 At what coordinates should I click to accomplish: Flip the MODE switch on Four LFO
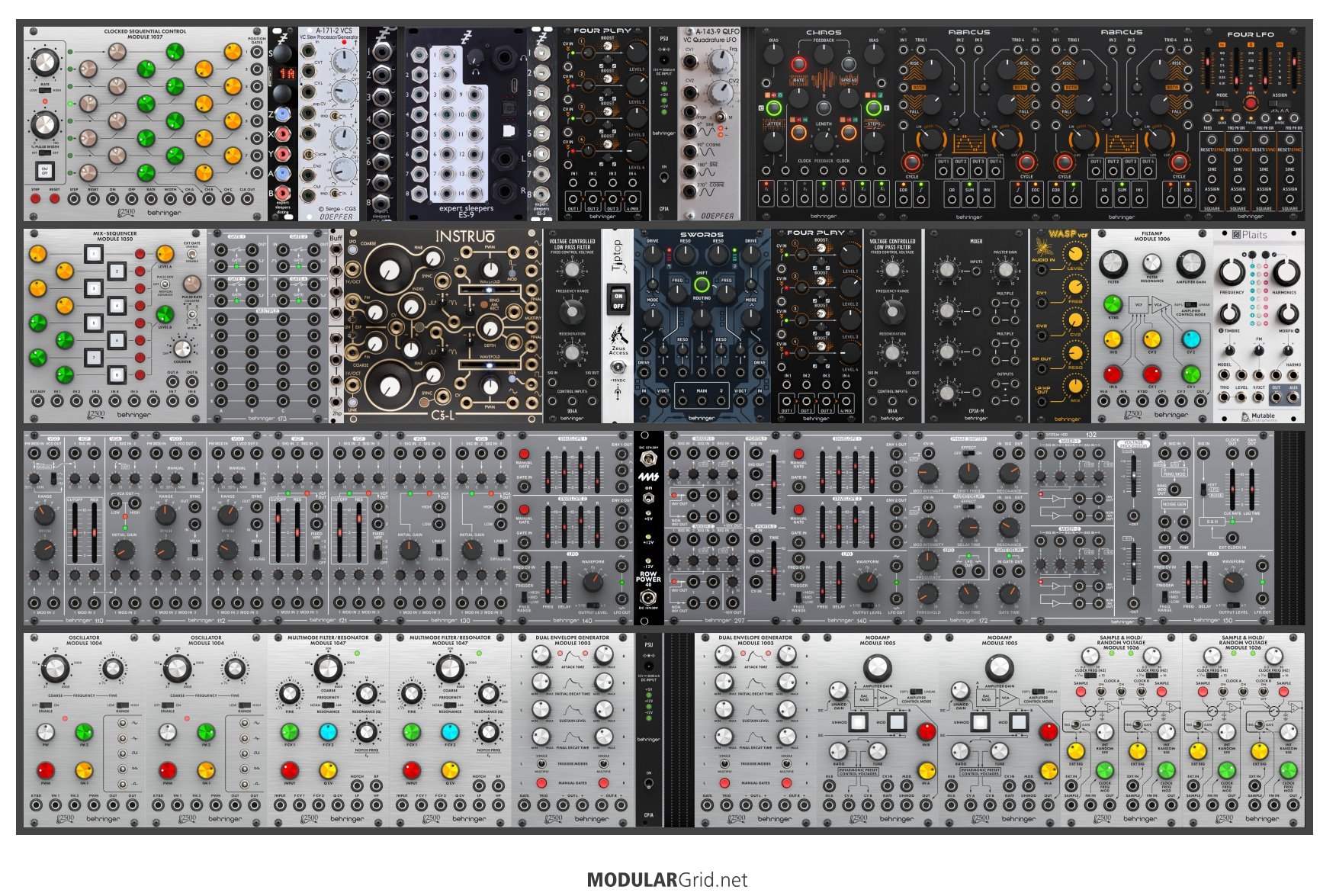1222,102
